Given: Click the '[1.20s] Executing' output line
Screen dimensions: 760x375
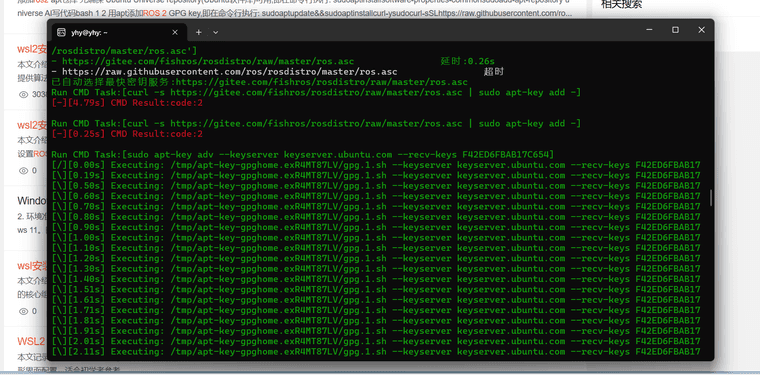Looking at the screenshot, I should pos(376,258).
